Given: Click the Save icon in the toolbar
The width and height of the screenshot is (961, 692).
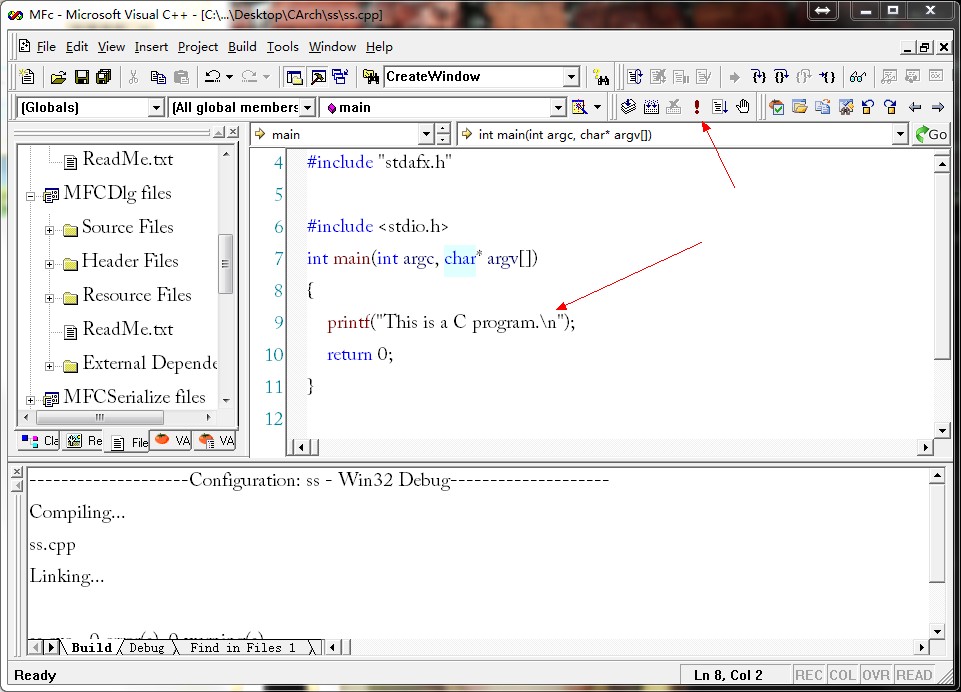Looking at the screenshot, I should pos(82,77).
